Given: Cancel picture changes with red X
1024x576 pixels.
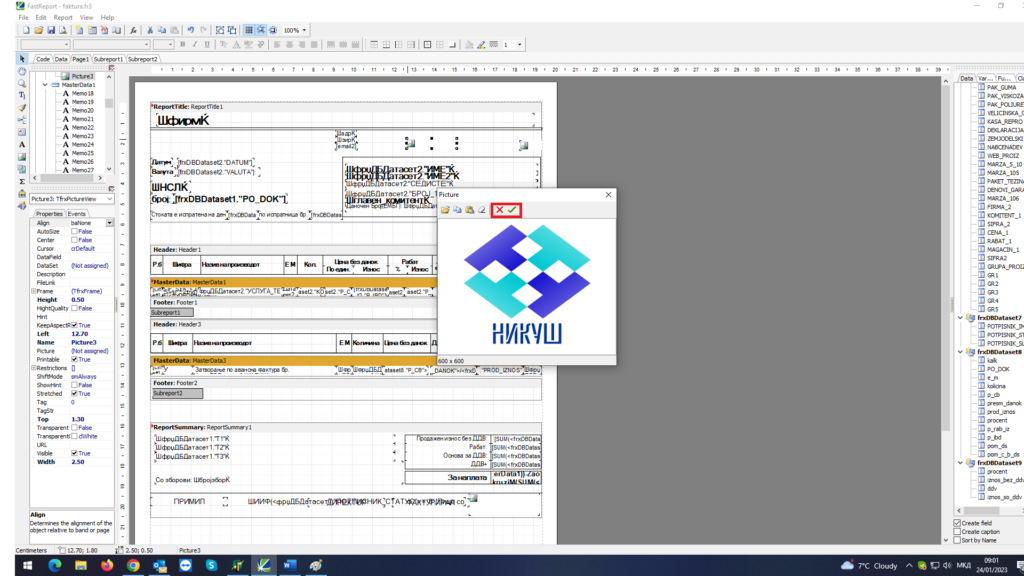Looking at the screenshot, I should [x=500, y=210].
